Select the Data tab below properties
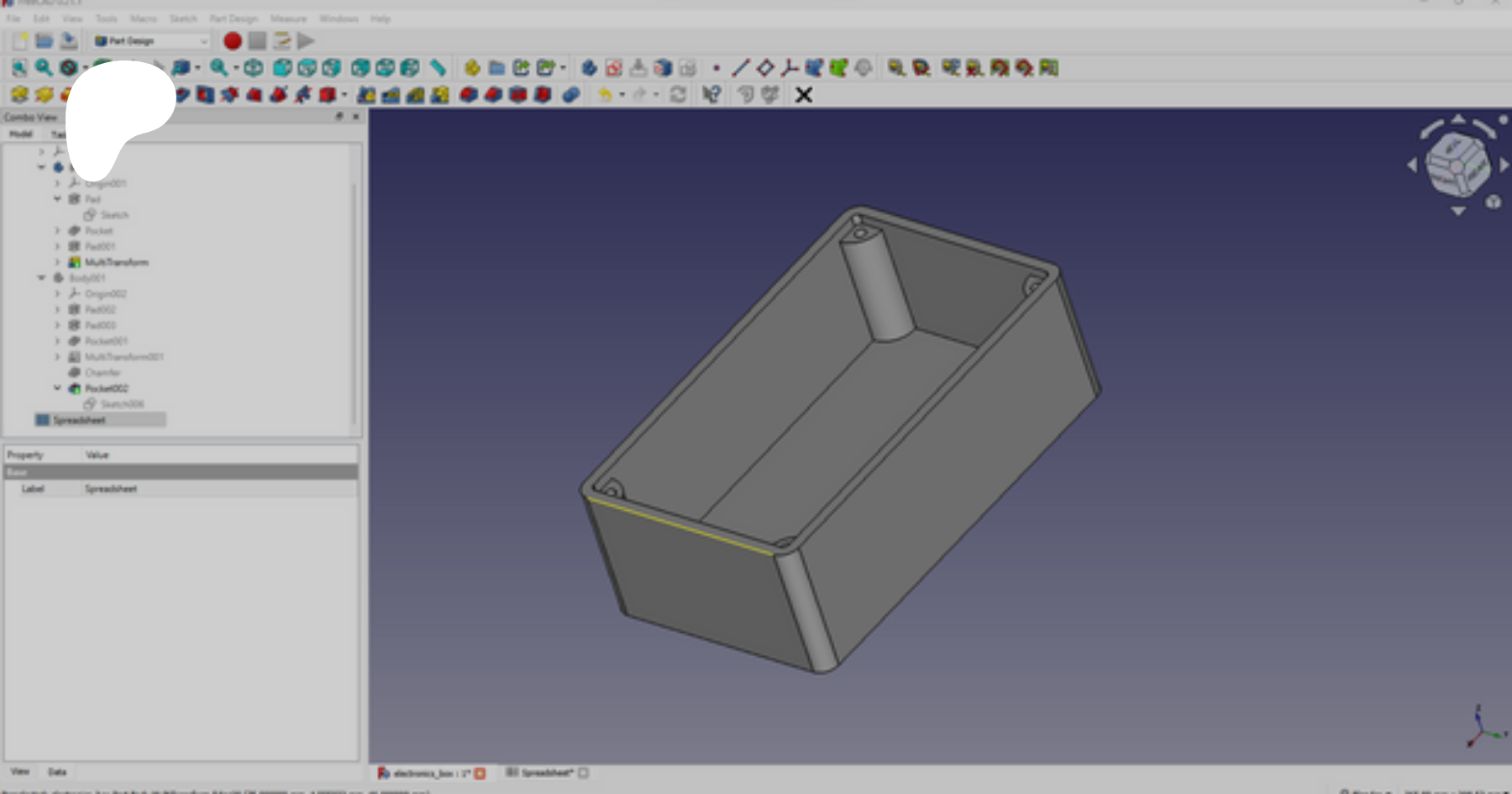1512x794 pixels. tap(57, 771)
